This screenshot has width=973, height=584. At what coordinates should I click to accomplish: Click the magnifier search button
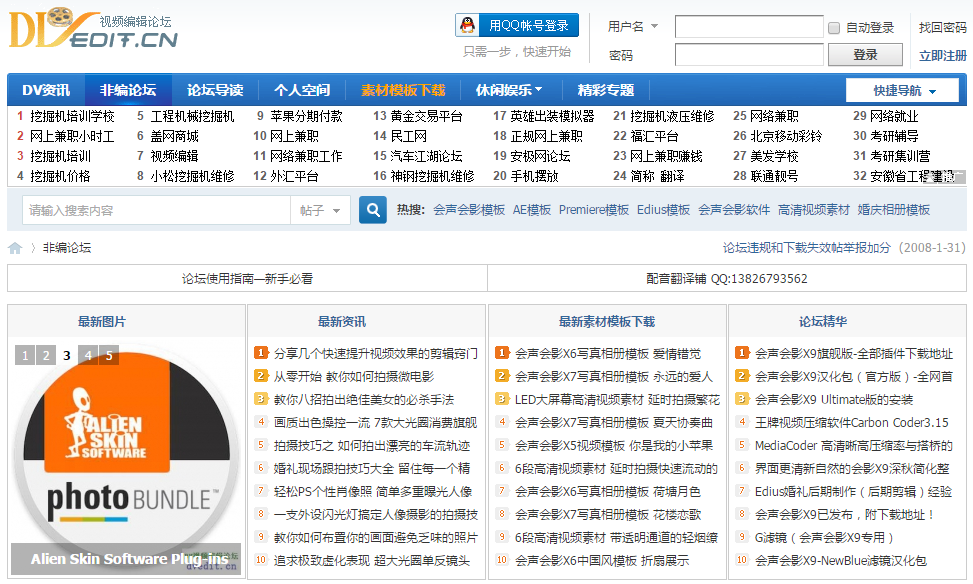pyautogui.click(x=373, y=210)
